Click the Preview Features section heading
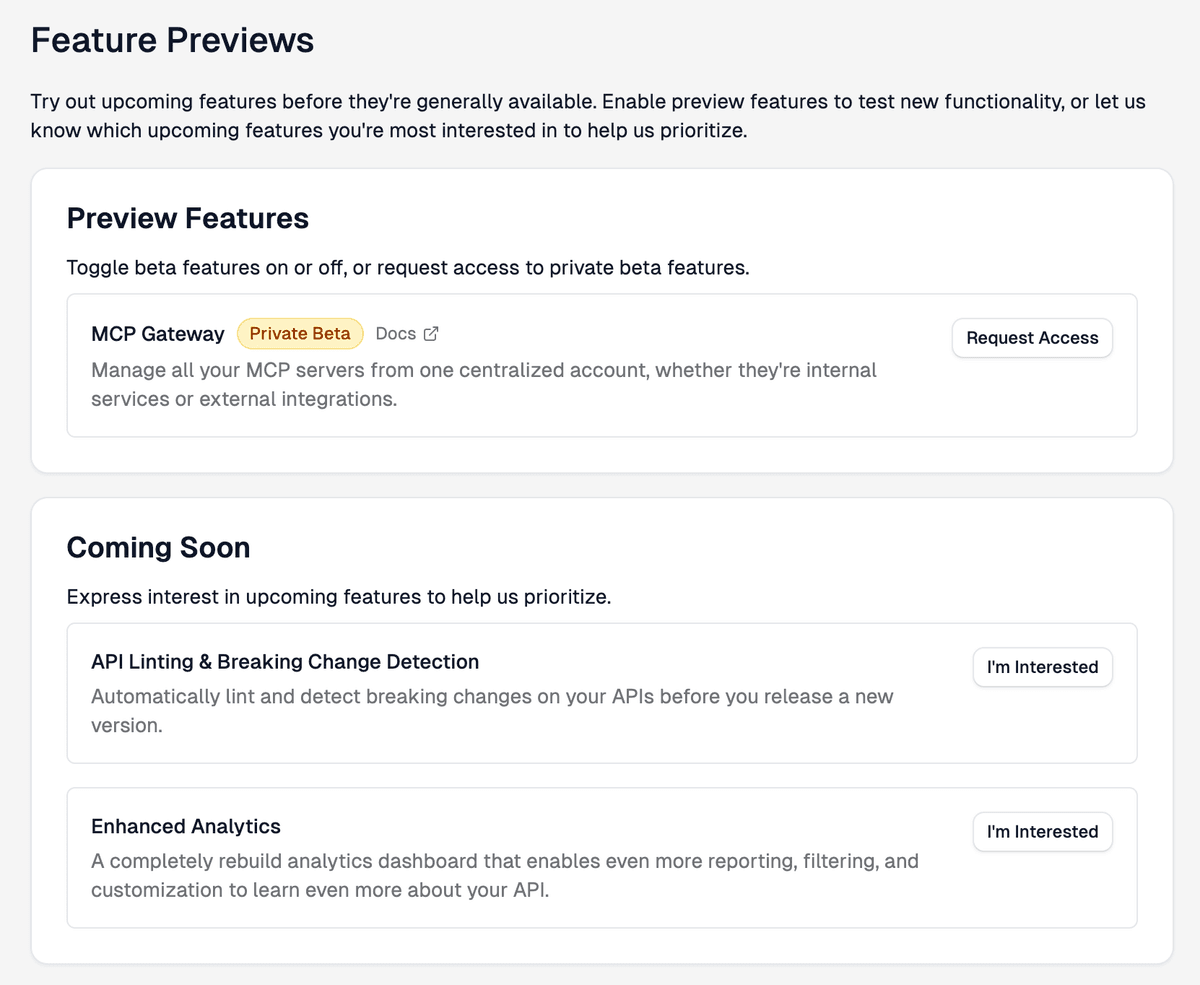1200x985 pixels. 187,218
